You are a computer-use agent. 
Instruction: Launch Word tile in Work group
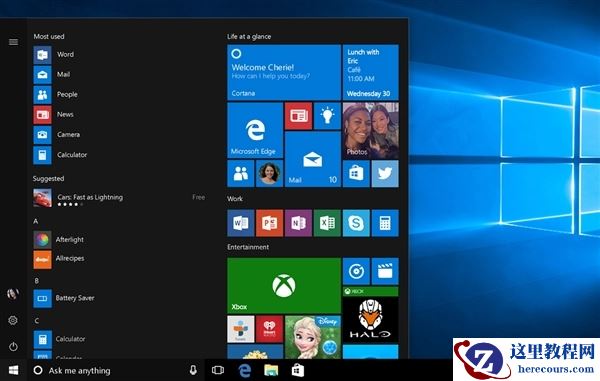pyautogui.click(x=241, y=223)
